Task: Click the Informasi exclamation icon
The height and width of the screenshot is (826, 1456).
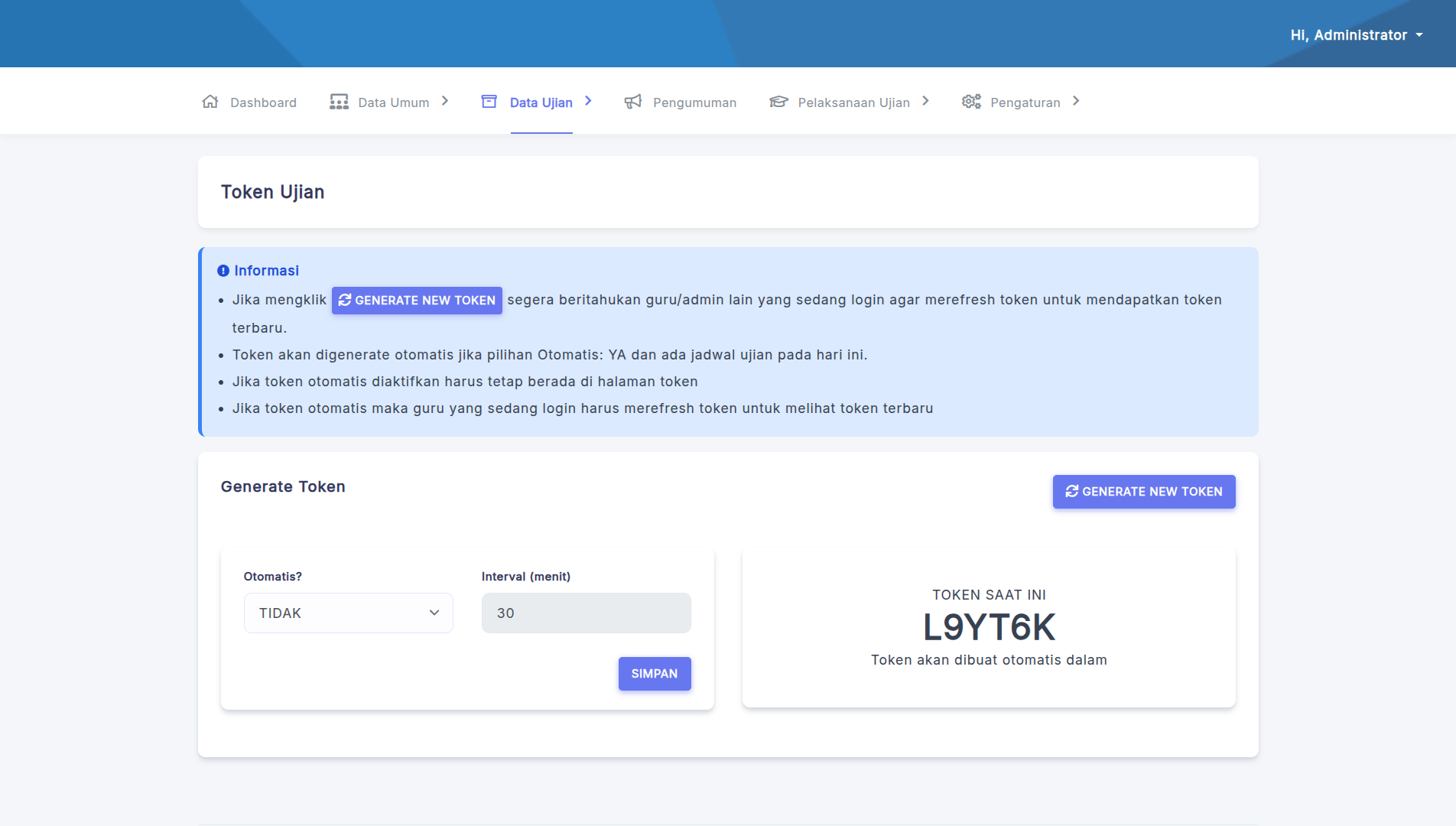Action: 223,271
